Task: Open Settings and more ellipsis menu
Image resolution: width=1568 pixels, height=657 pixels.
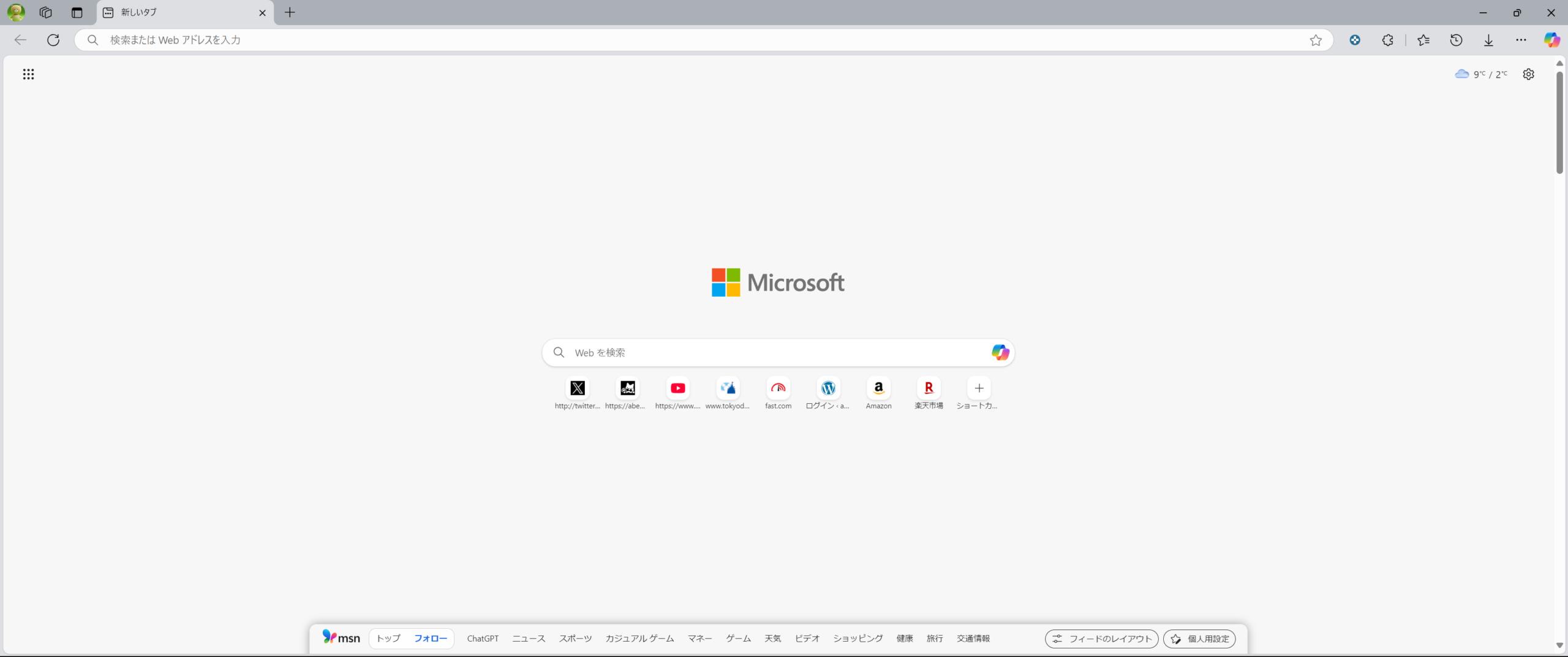Action: click(1521, 40)
